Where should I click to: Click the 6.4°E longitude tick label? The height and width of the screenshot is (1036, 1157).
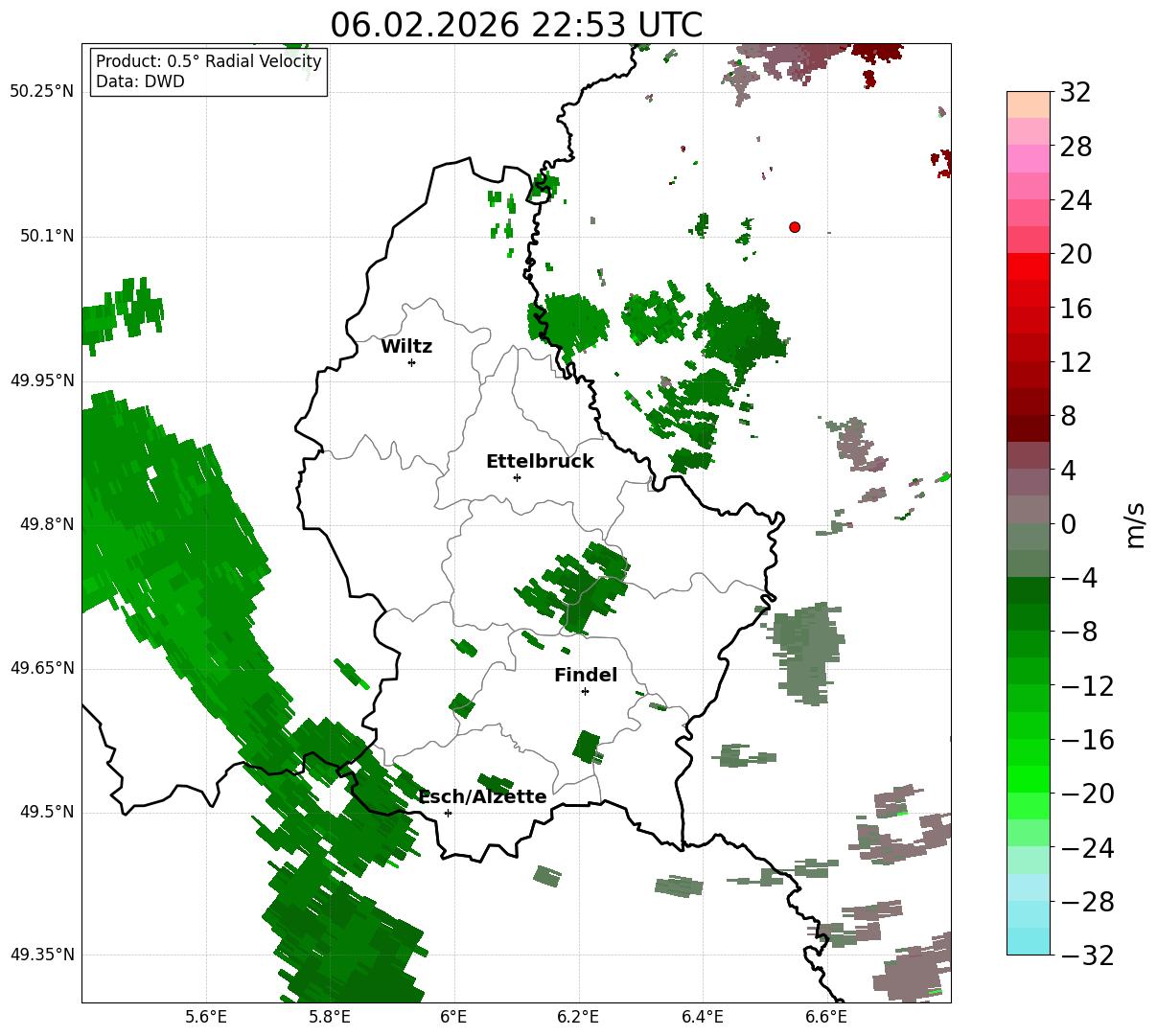[702, 1016]
